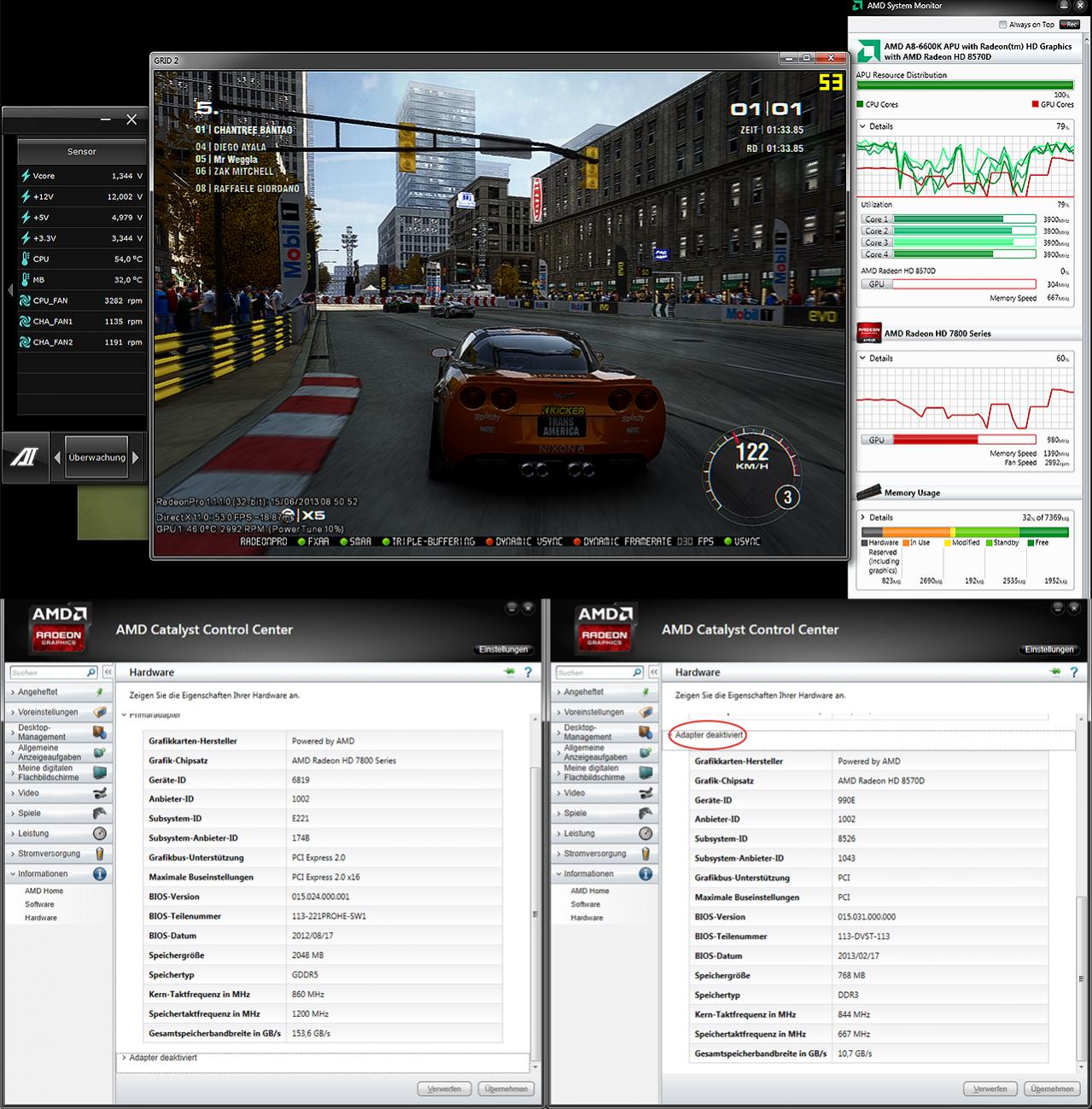Open AMD Home under Informationen, HD 8570D window

click(x=590, y=890)
